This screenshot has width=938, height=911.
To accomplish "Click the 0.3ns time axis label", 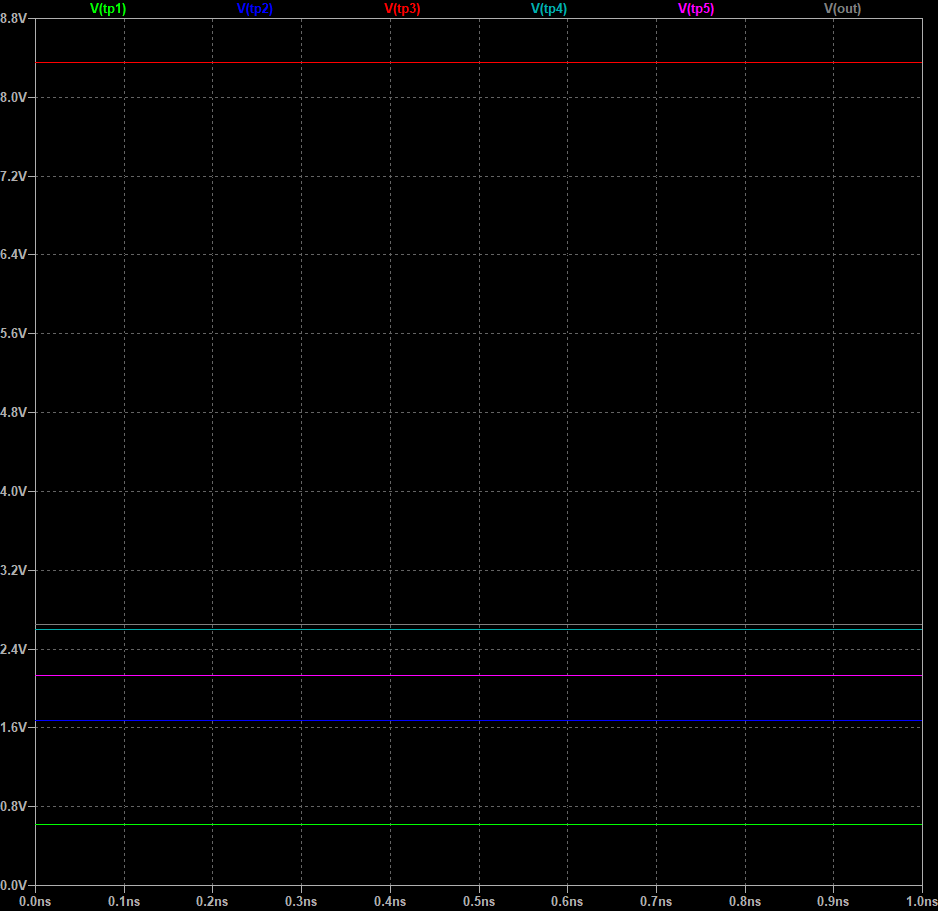I will tap(302, 901).
